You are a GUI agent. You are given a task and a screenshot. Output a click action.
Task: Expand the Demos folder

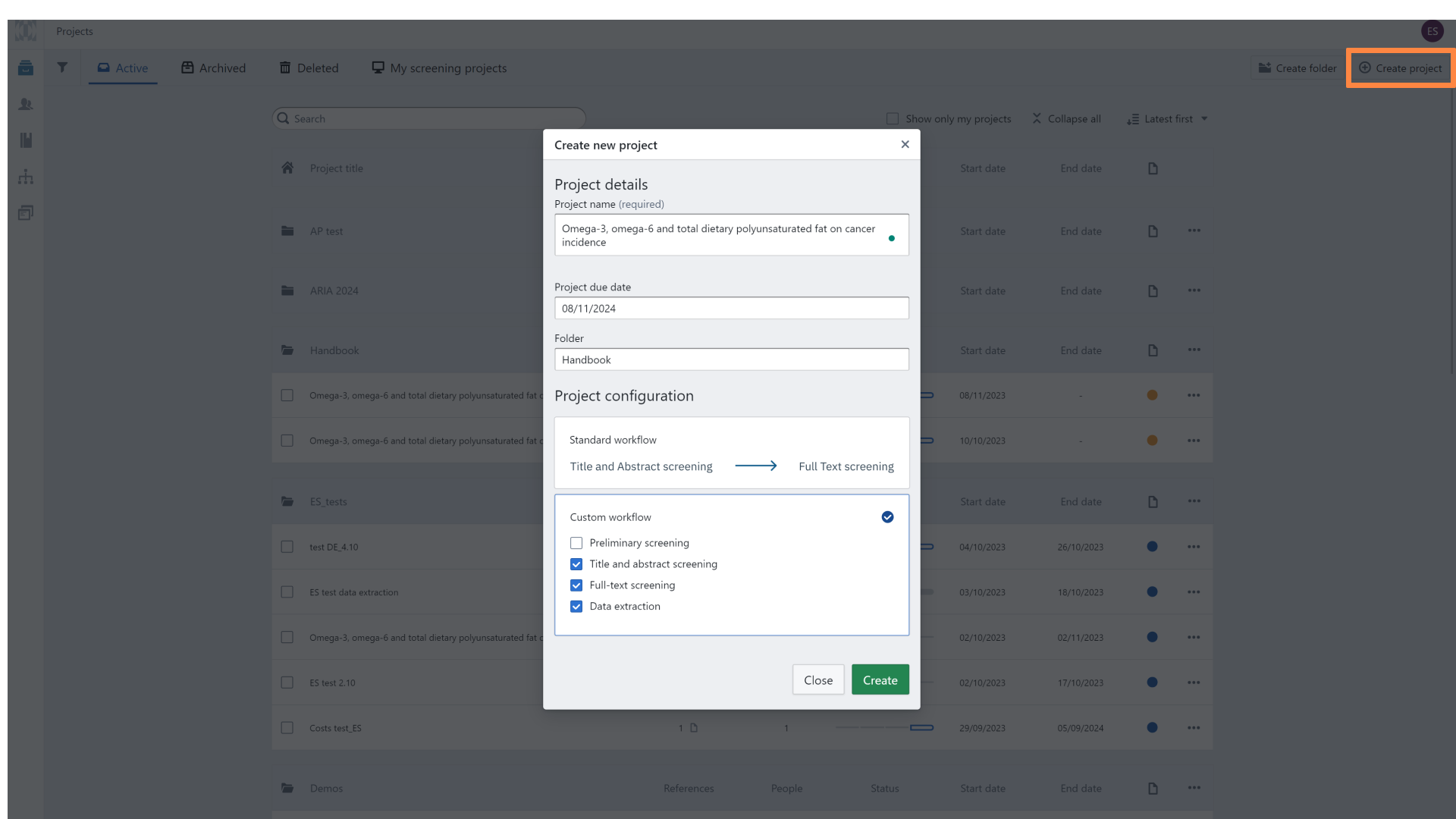tap(287, 788)
